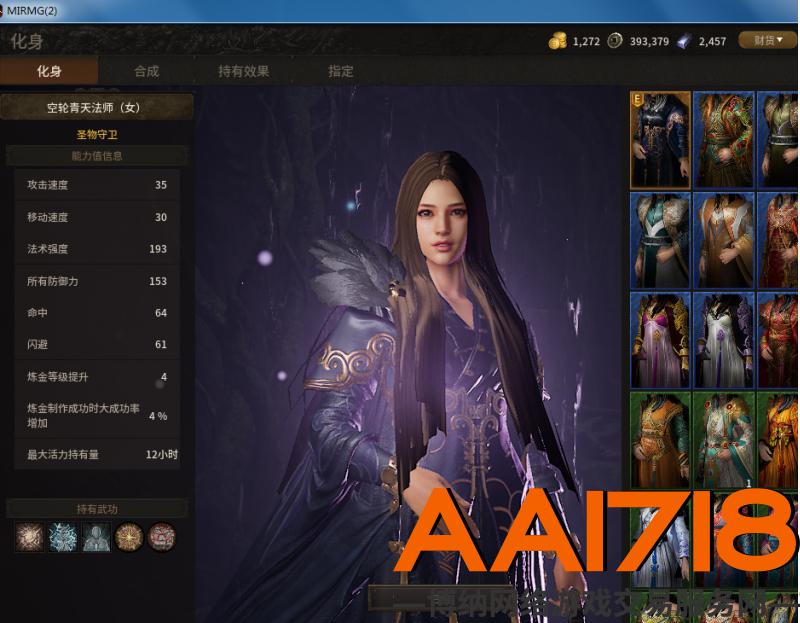Select the green-and-red patterned robe avatar thumbnail

click(x=723, y=140)
